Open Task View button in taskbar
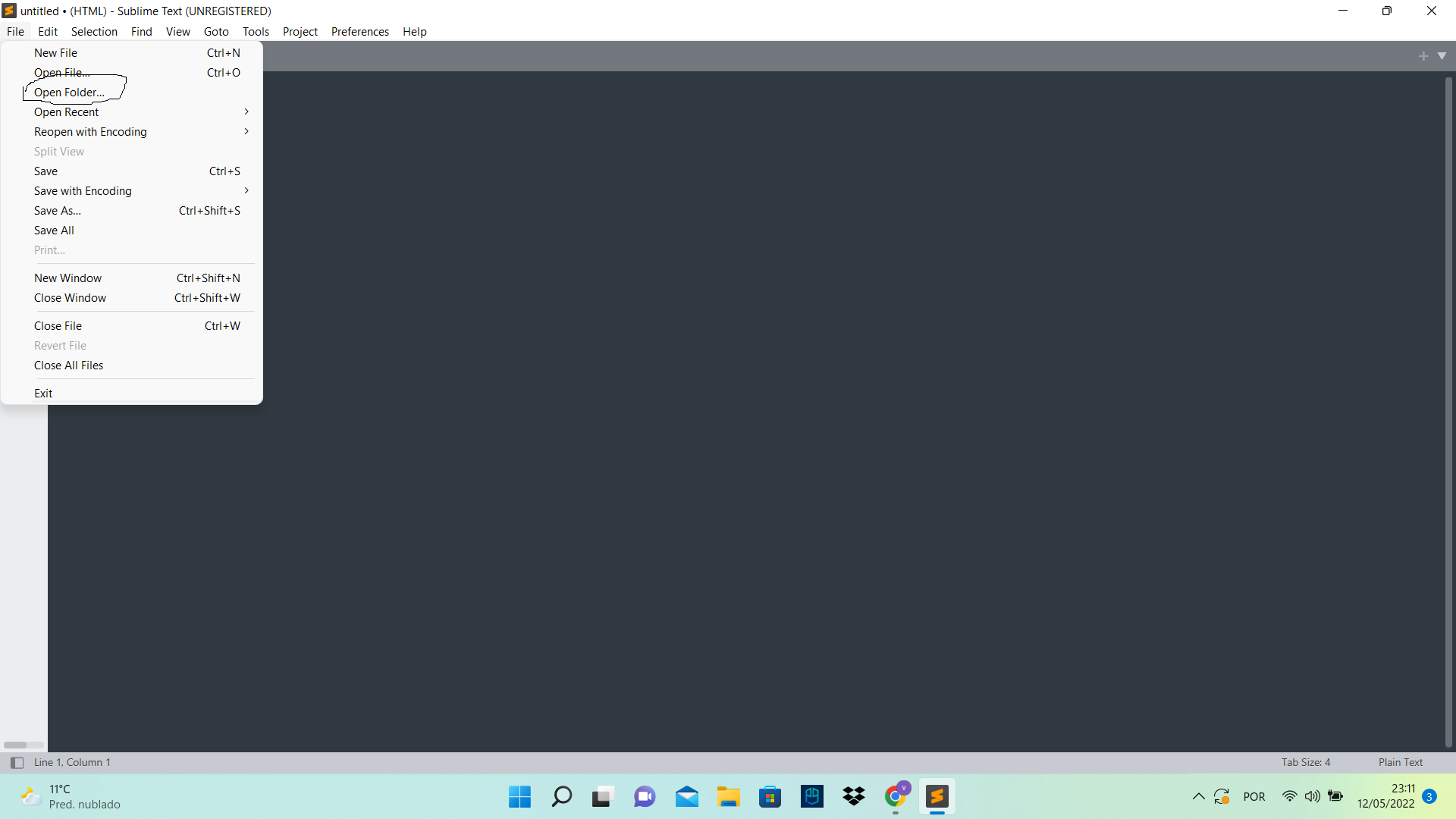Viewport: 1456px width, 819px height. (x=602, y=796)
